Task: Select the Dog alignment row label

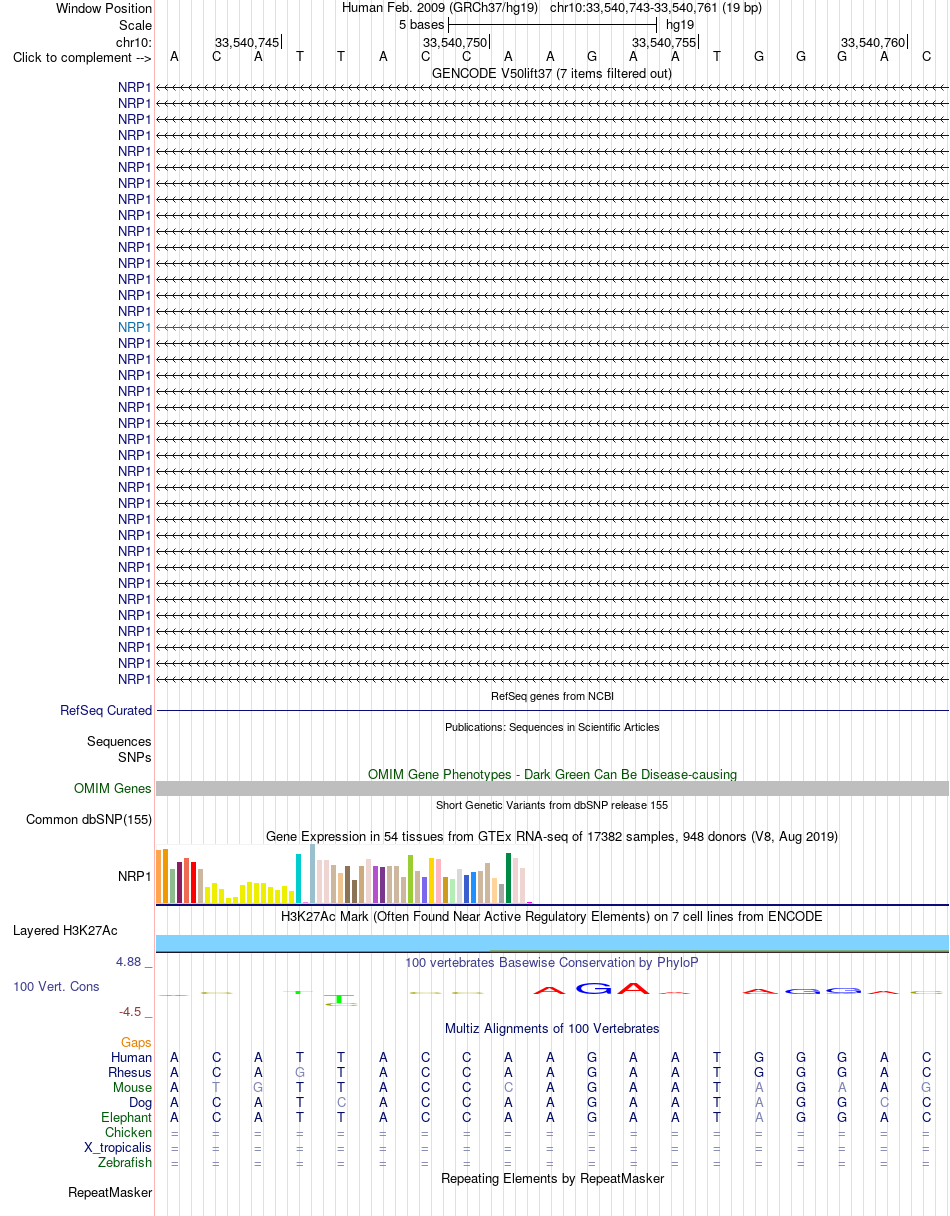Action: pos(140,1102)
